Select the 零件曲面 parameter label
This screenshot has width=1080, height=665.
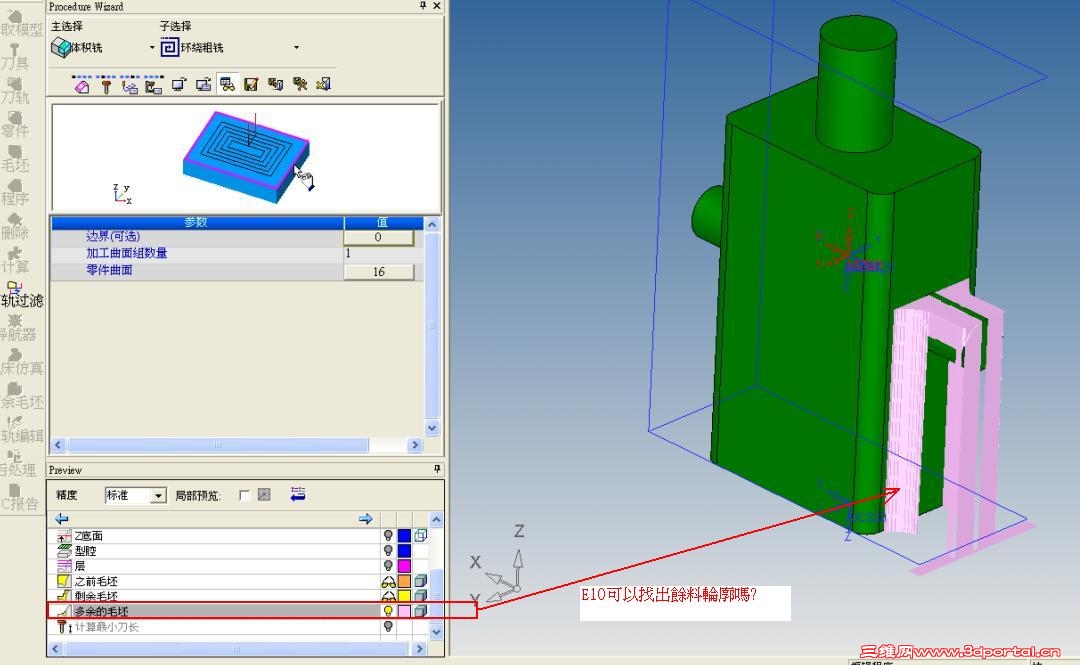point(110,270)
